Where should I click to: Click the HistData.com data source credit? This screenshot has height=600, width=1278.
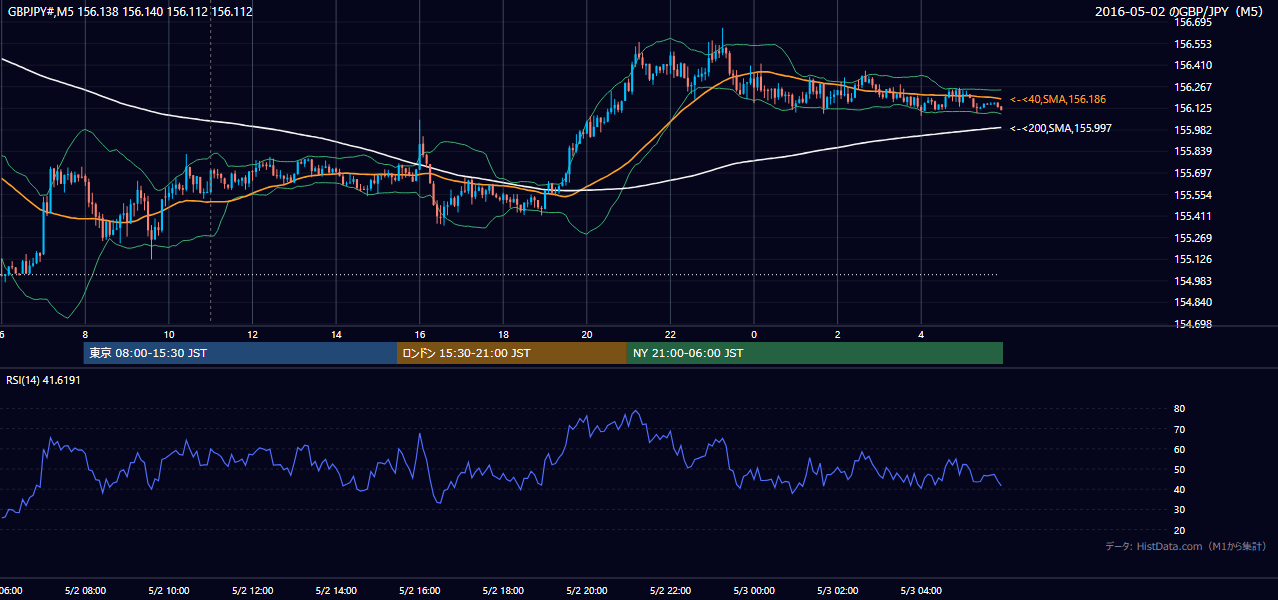pyautogui.click(x=1186, y=546)
